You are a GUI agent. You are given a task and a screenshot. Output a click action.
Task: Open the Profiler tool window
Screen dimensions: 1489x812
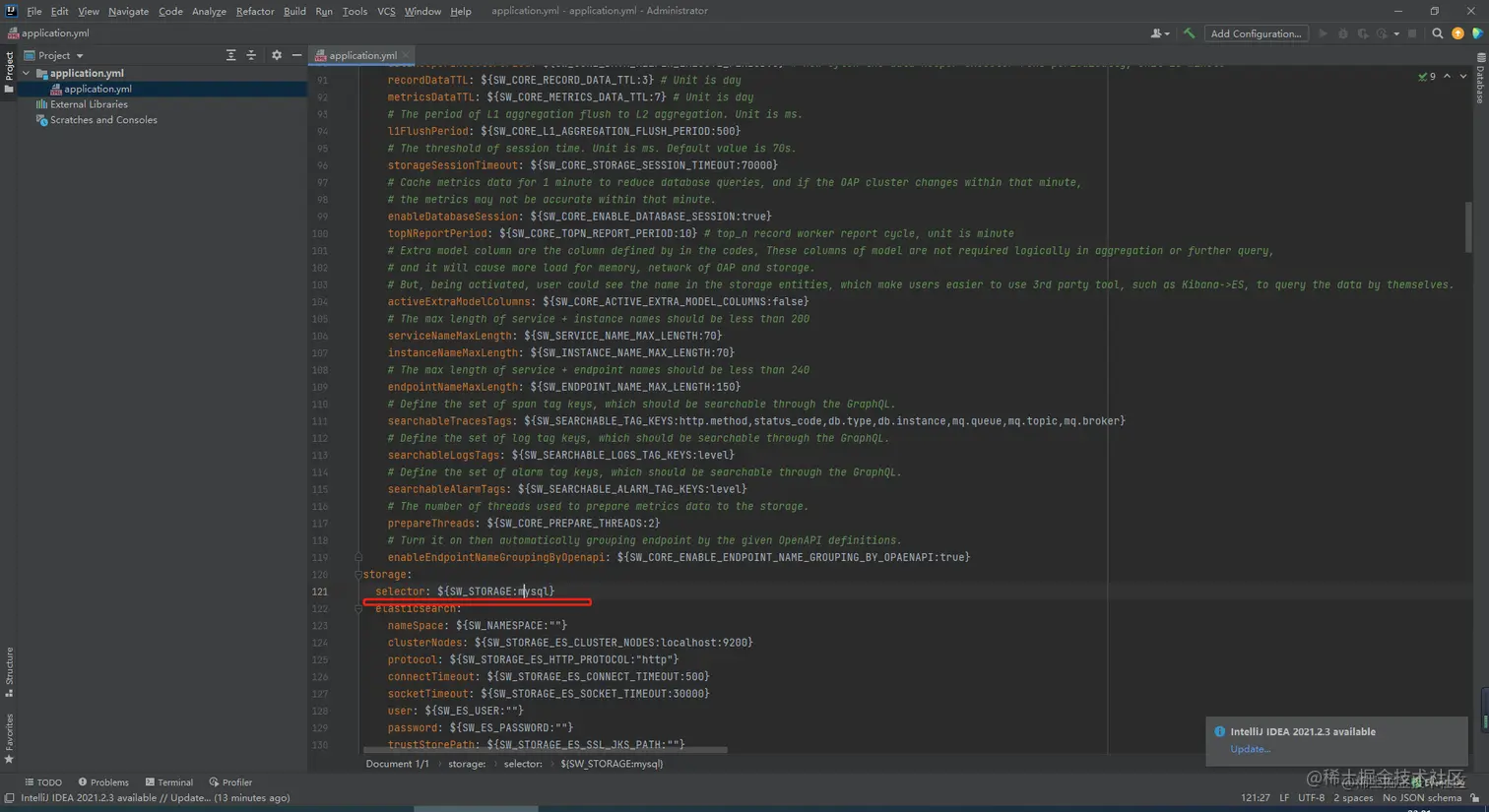tap(230, 782)
